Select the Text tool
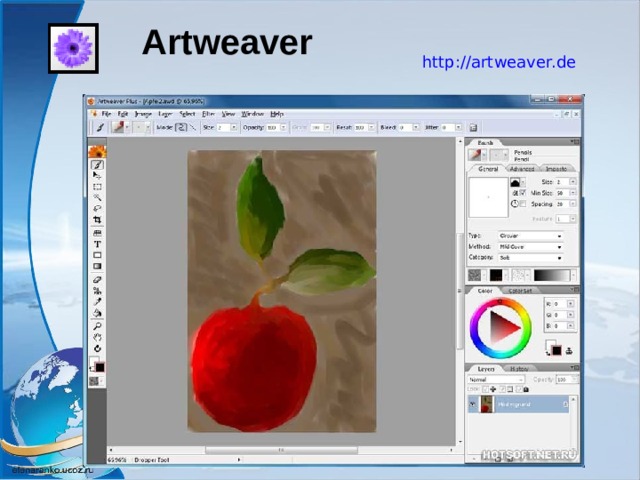Image resolution: width=640 pixels, height=480 pixels. 97,244
